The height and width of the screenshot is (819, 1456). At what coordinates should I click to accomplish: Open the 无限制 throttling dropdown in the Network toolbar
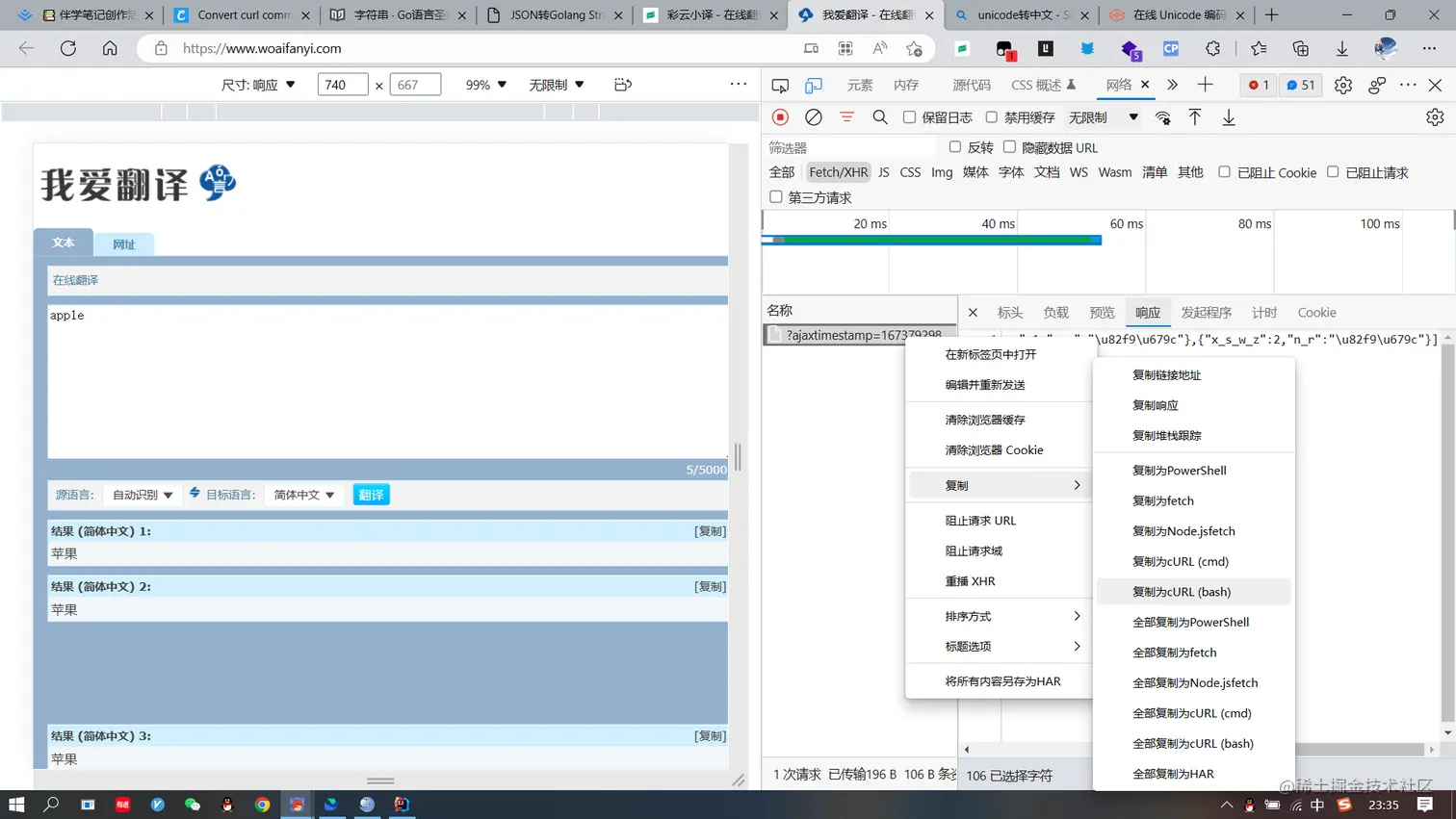[1104, 117]
